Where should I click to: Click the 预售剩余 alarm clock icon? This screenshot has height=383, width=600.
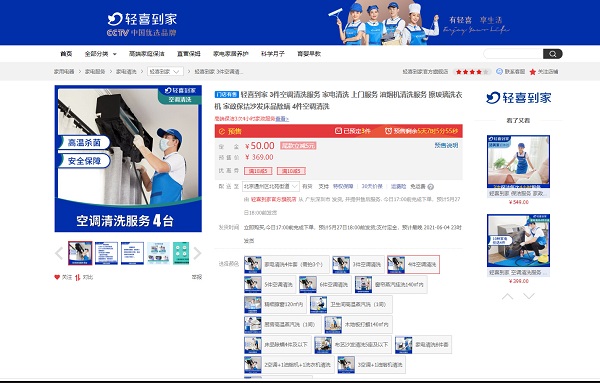[388, 131]
